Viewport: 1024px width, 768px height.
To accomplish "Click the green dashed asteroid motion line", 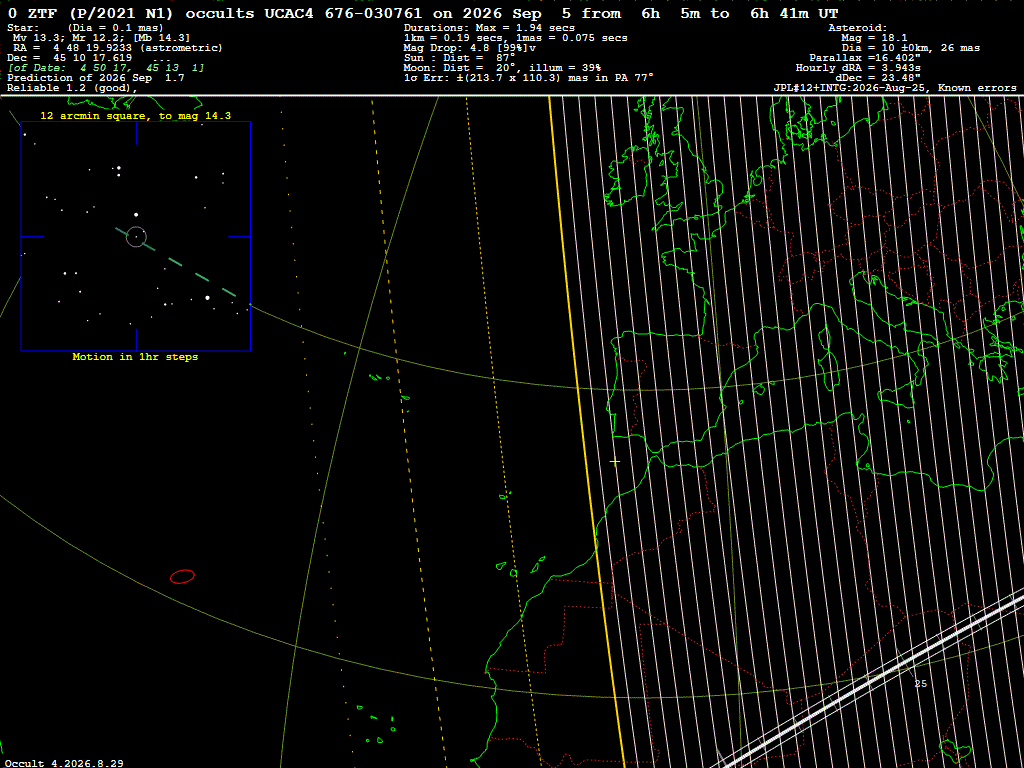I will pyautogui.click(x=176, y=263).
